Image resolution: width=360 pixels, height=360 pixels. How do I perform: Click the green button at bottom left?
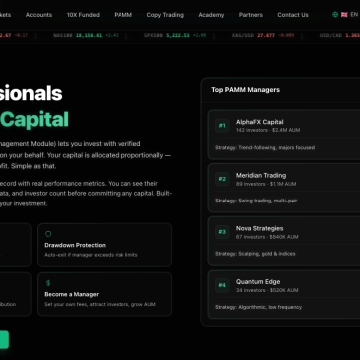(4, 339)
